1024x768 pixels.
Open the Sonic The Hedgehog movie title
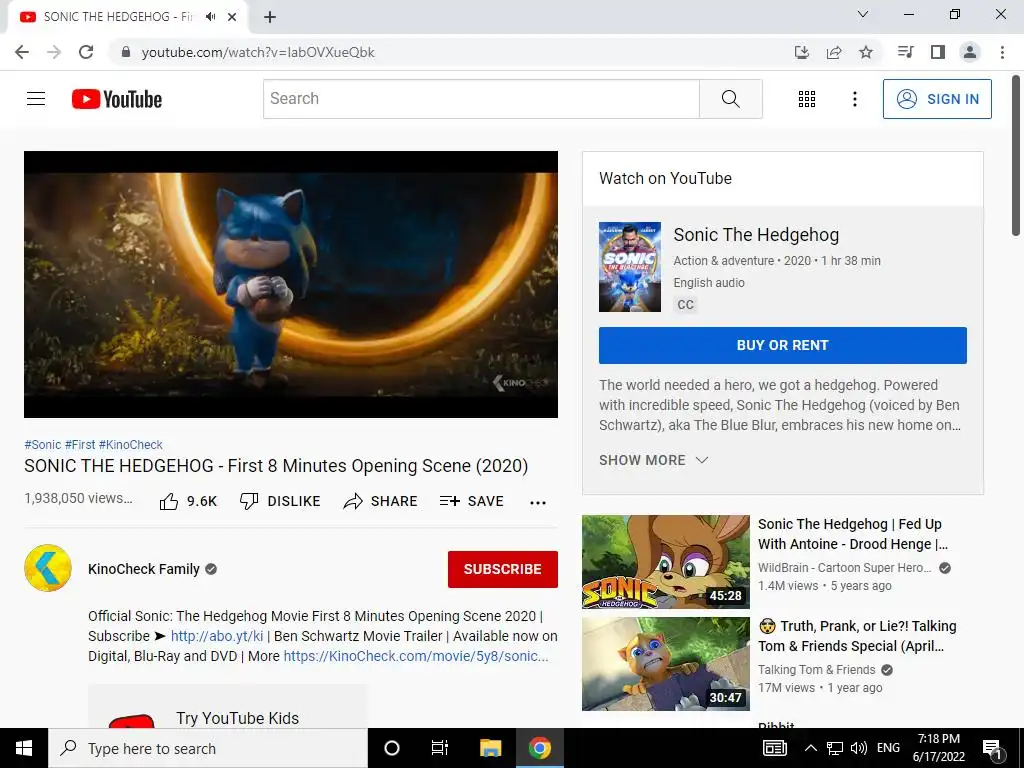(756, 235)
